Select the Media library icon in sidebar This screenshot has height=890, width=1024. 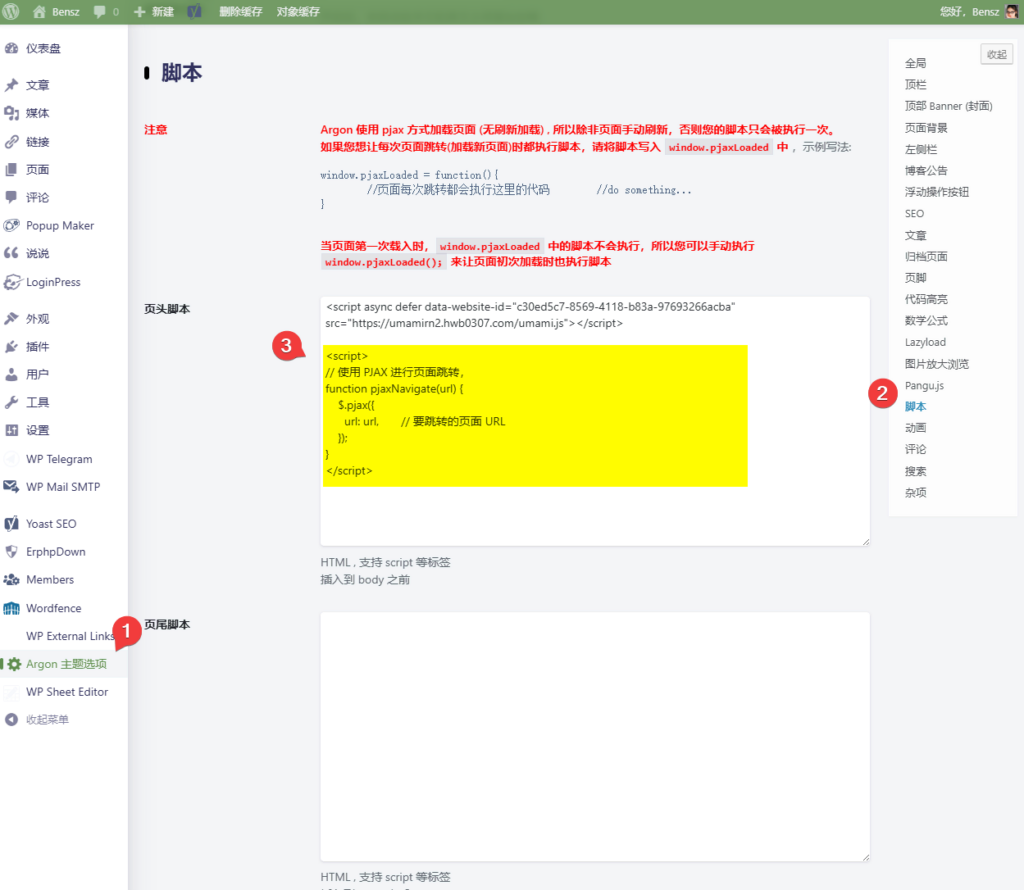[12, 113]
